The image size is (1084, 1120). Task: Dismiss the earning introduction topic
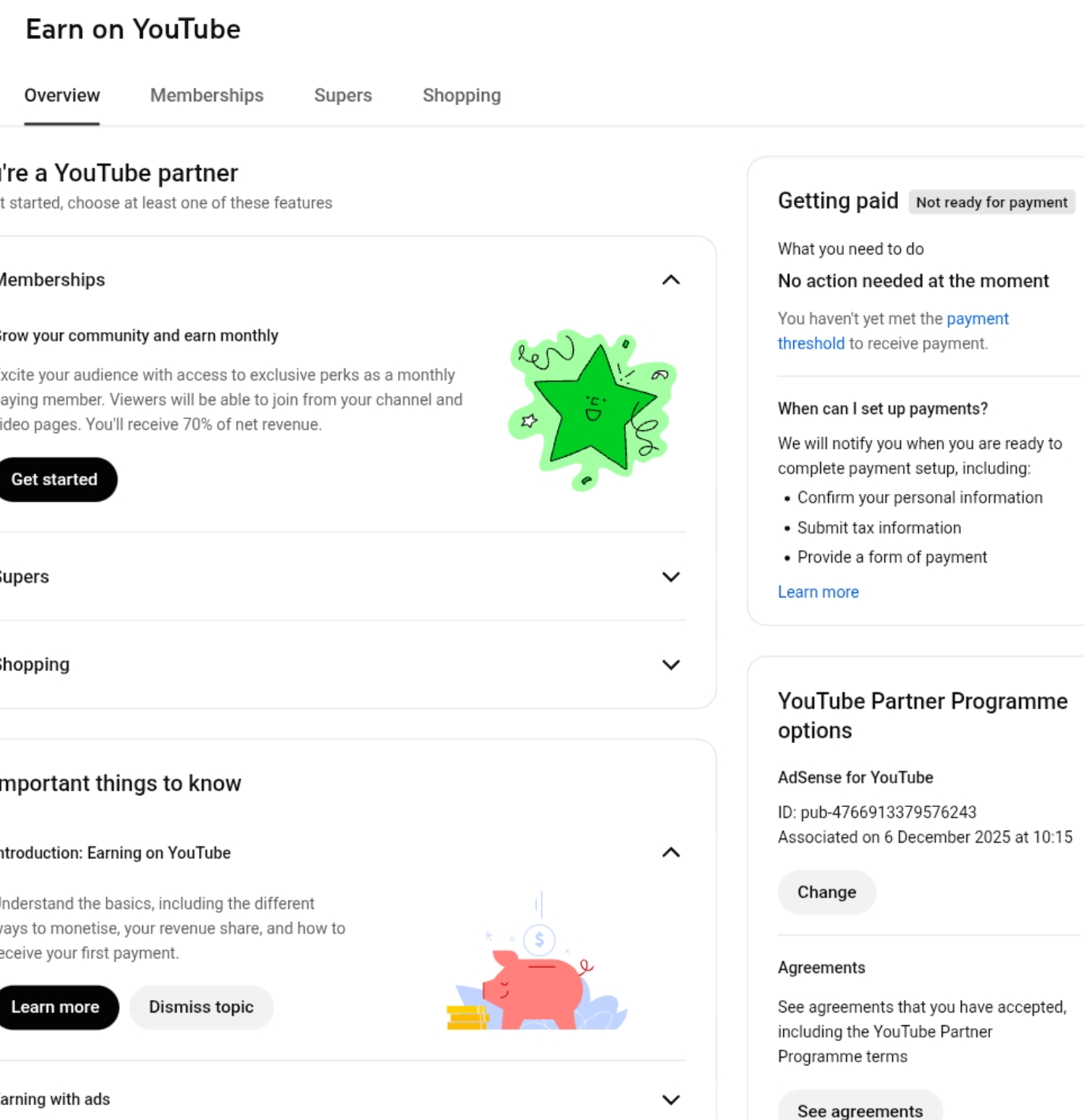[201, 1007]
